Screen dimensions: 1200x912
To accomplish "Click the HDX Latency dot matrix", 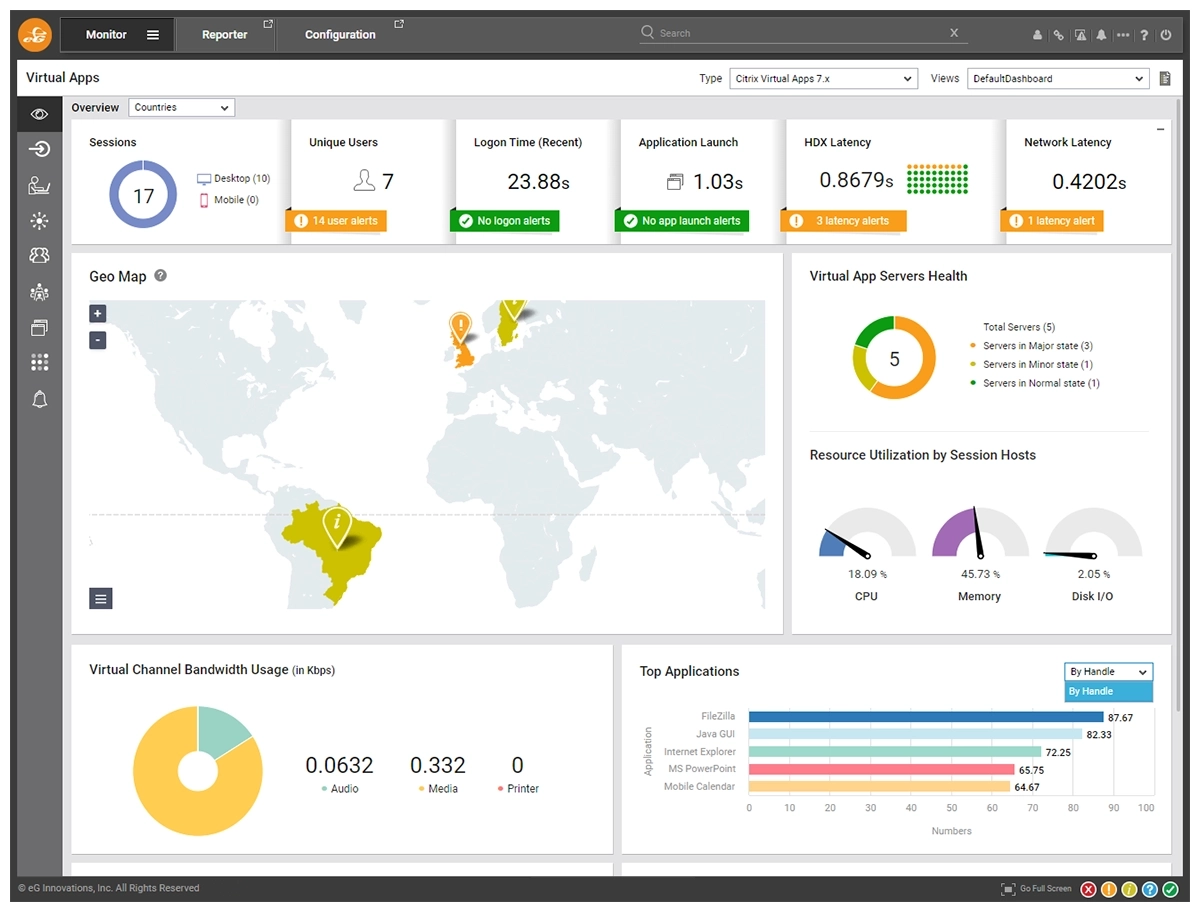I will tap(939, 179).
